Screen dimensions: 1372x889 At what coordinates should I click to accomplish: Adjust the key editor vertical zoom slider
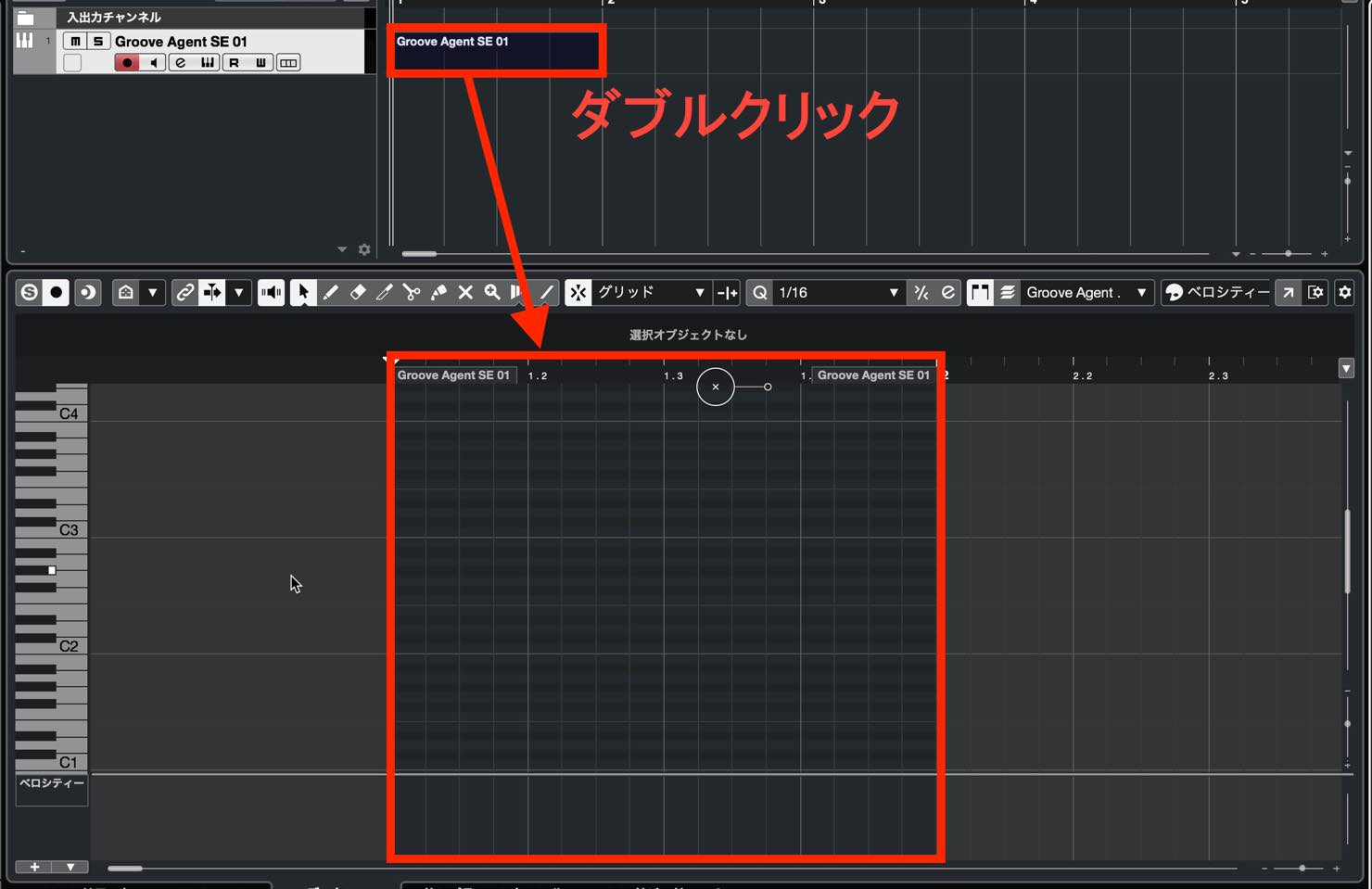click(1347, 724)
